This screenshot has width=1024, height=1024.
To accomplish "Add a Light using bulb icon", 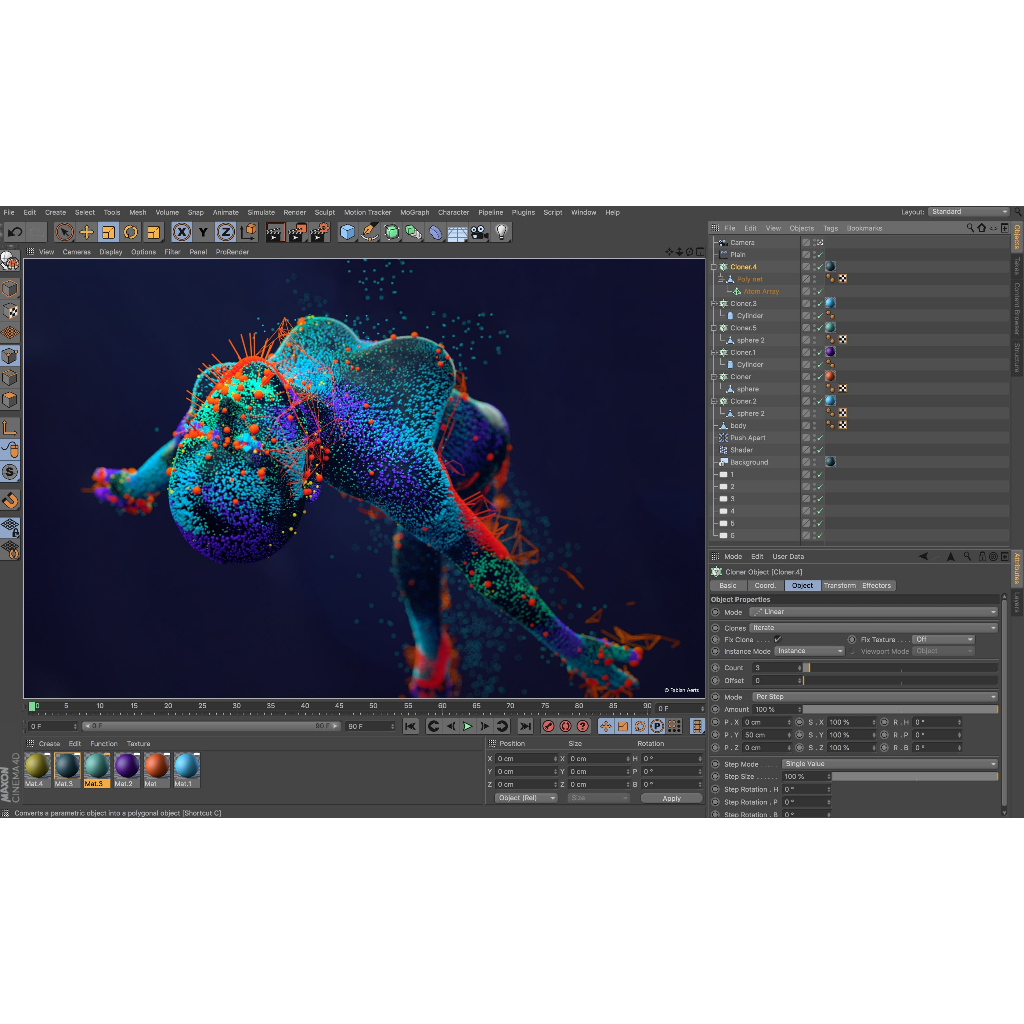I will 502,232.
